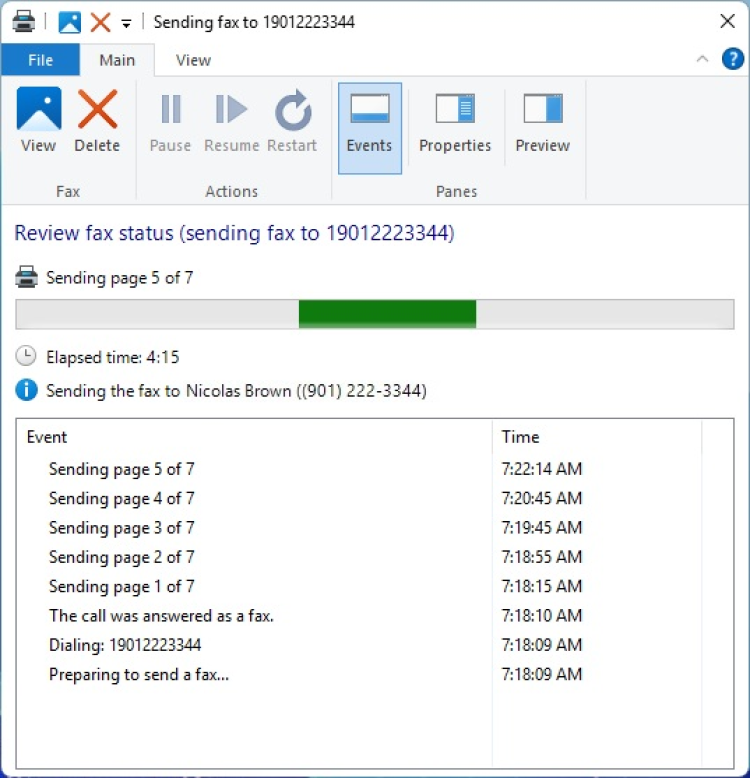
Task: Sort by the Time column header
Action: (597, 437)
